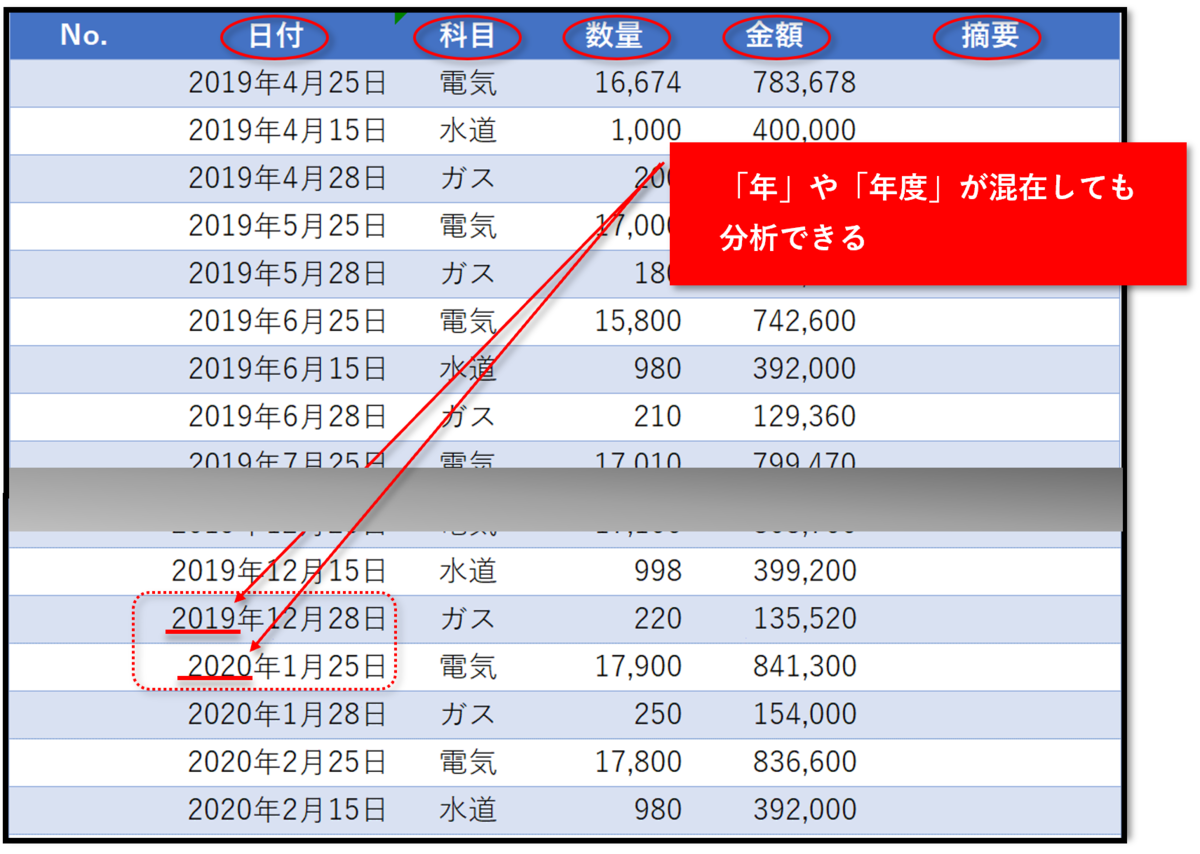Click the amount value 135,520

[804, 619]
